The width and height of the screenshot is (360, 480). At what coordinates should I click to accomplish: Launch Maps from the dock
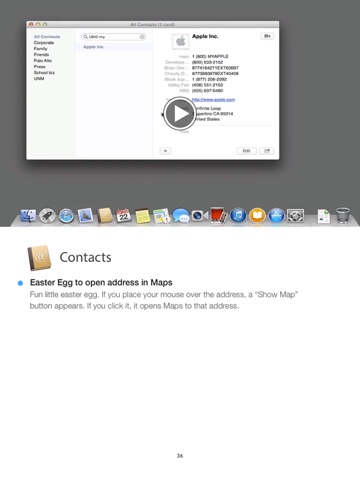(162, 216)
